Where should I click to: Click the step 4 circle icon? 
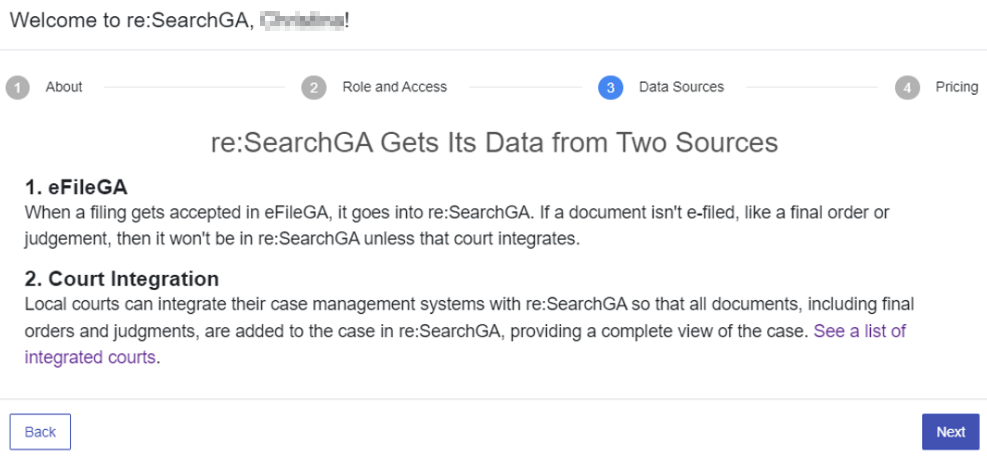[x=907, y=88]
